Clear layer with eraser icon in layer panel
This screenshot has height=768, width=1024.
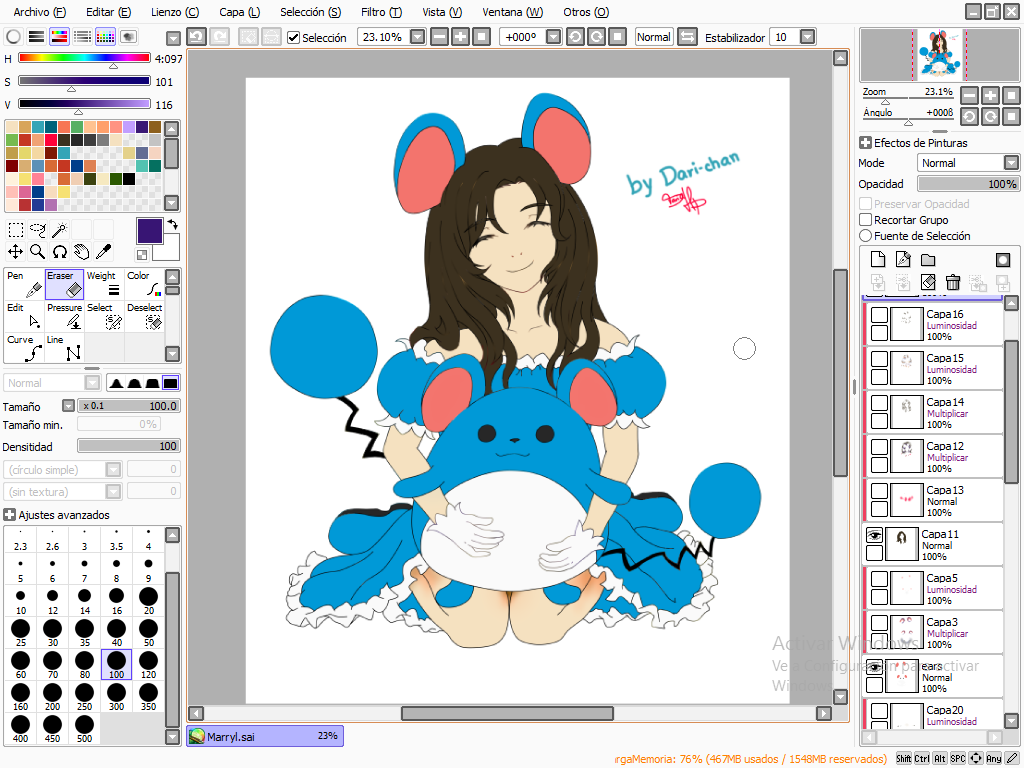point(928,282)
